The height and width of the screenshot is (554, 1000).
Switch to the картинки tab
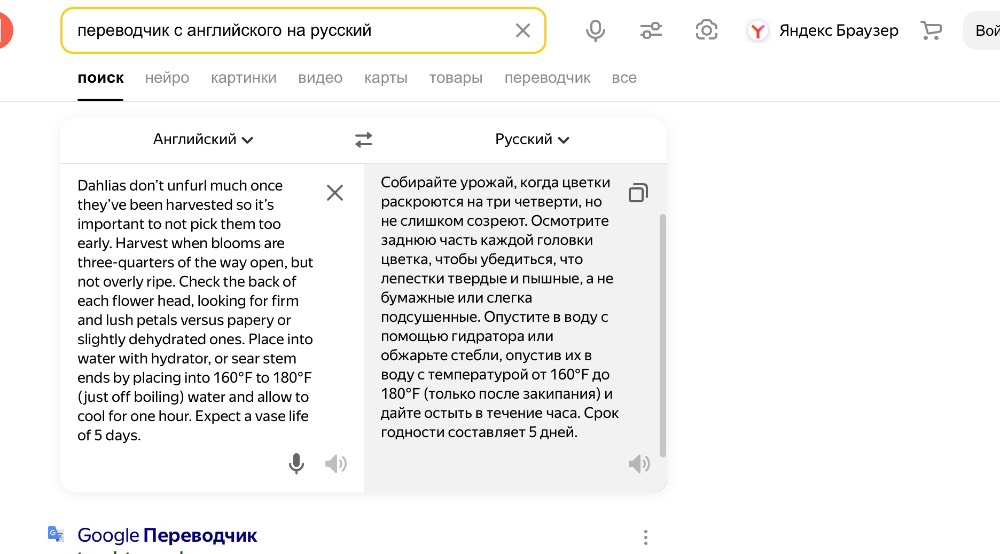pyautogui.click(x=244, y=78)
